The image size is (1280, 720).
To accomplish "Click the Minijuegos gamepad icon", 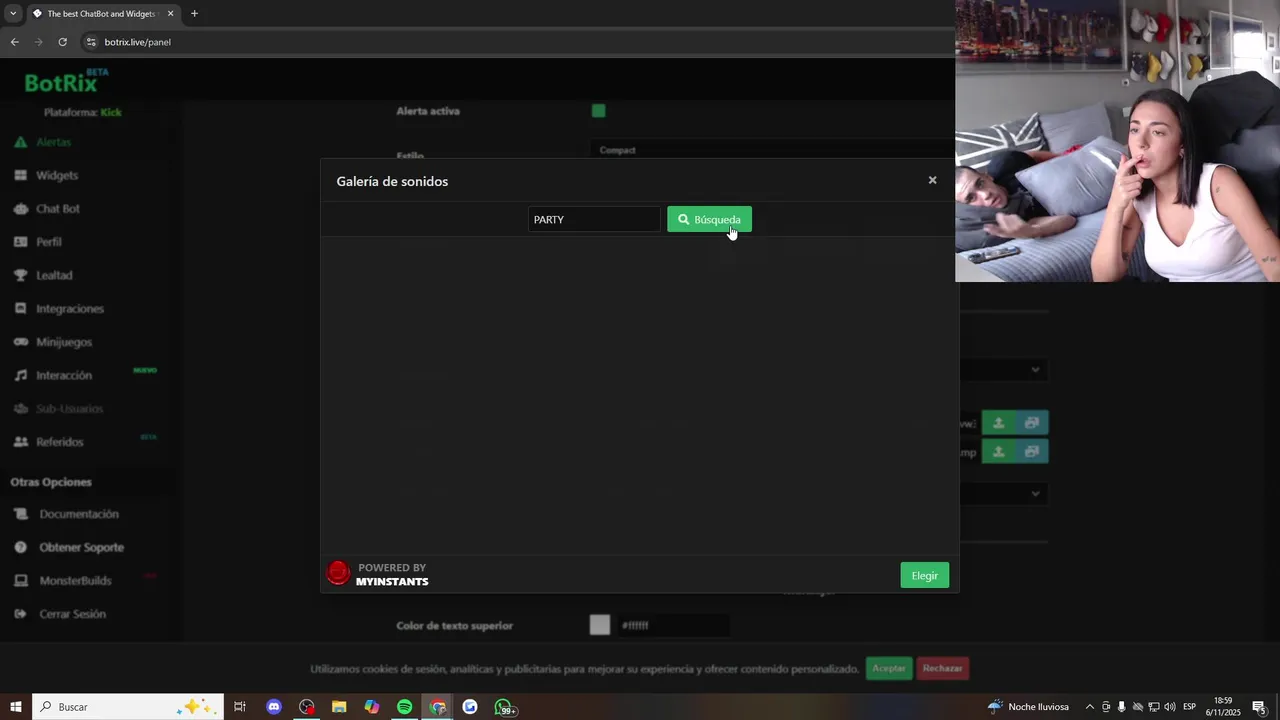I will click(20, 342).
